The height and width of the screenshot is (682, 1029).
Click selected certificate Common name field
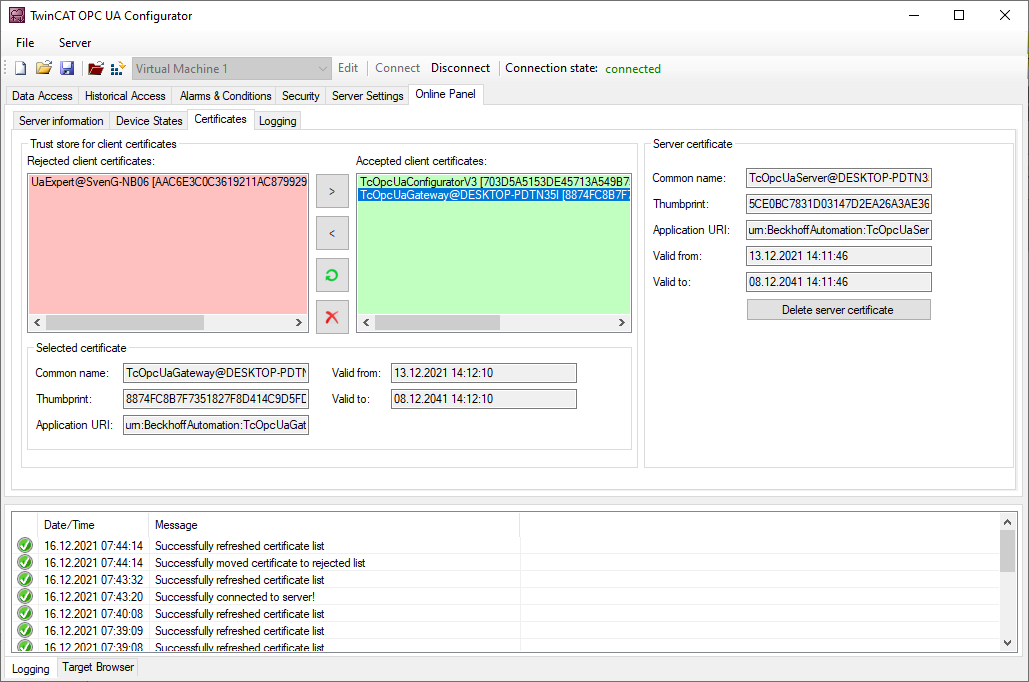coord(216,373)
